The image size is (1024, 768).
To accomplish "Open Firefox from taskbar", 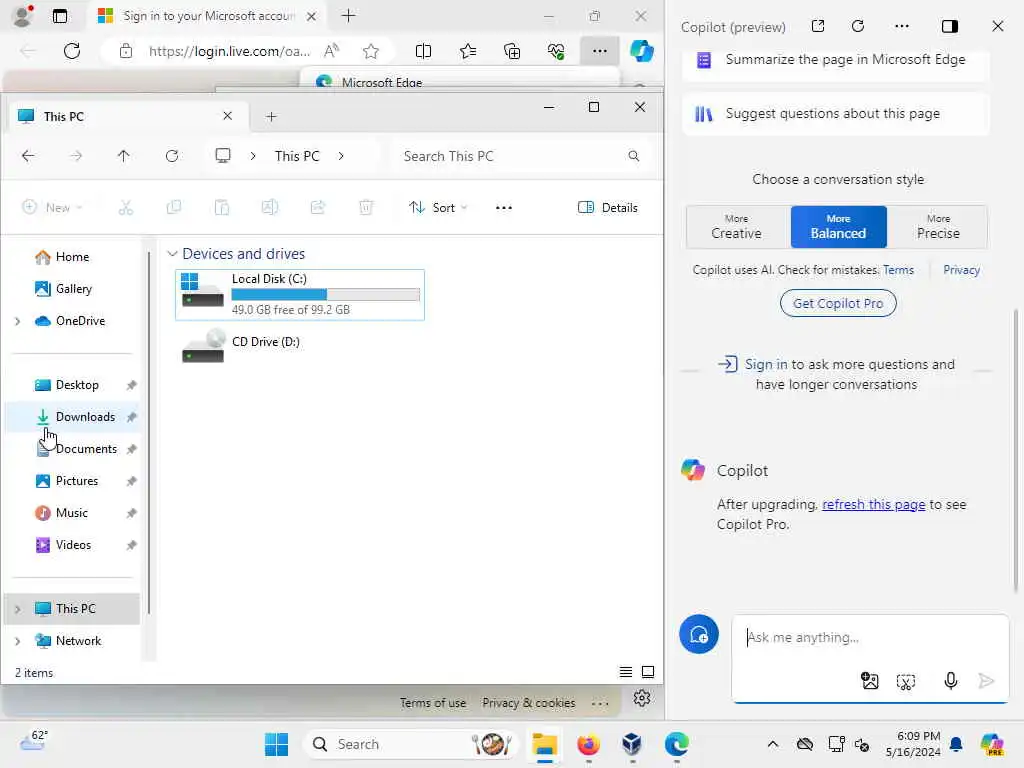I will coord(588,744).
